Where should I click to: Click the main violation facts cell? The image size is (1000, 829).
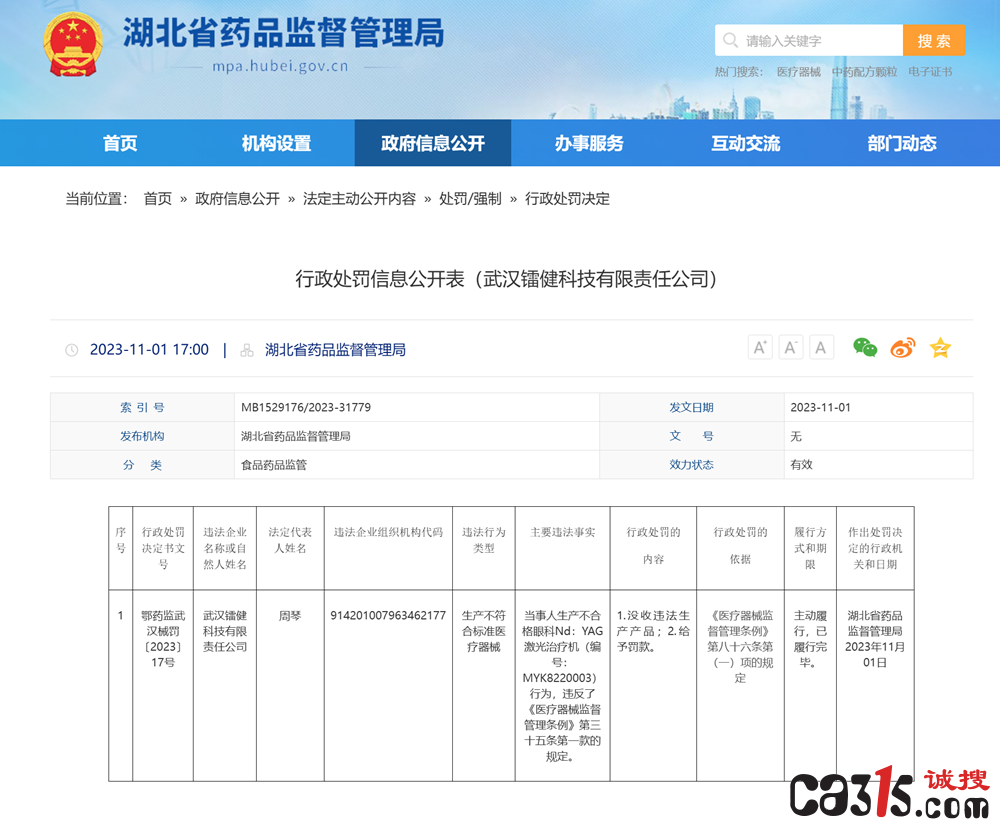[x=562, y=686]
